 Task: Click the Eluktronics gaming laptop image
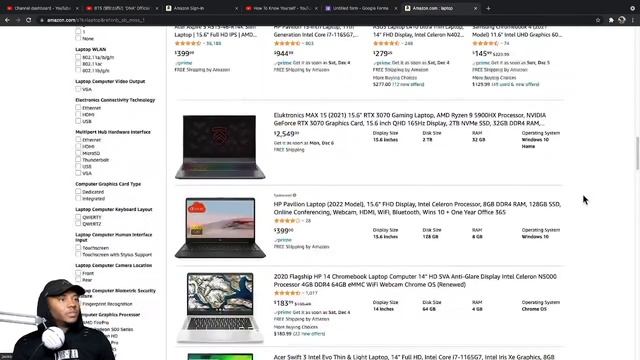point(220,147)
